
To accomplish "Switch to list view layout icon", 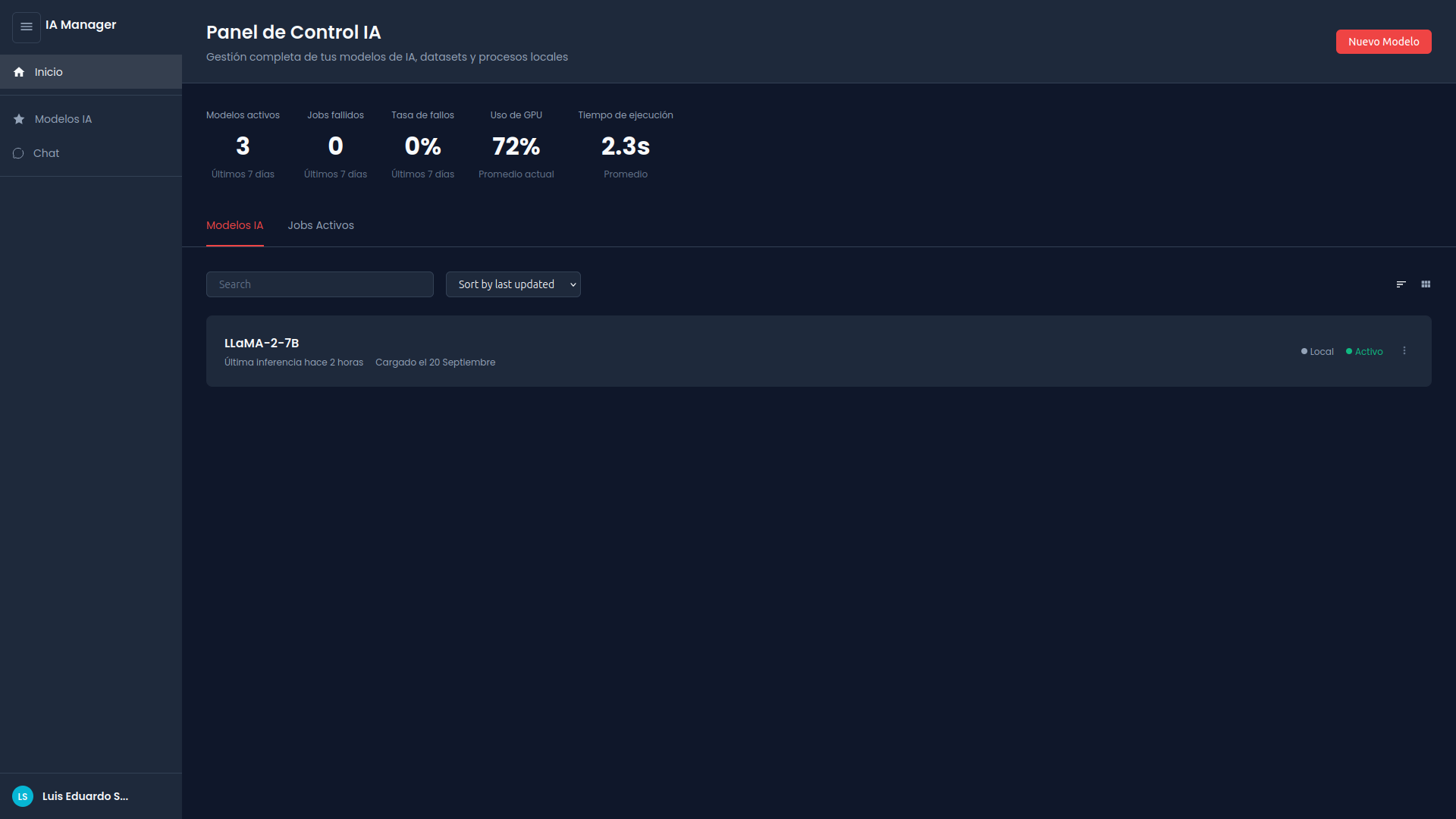I will (1401, 284).
